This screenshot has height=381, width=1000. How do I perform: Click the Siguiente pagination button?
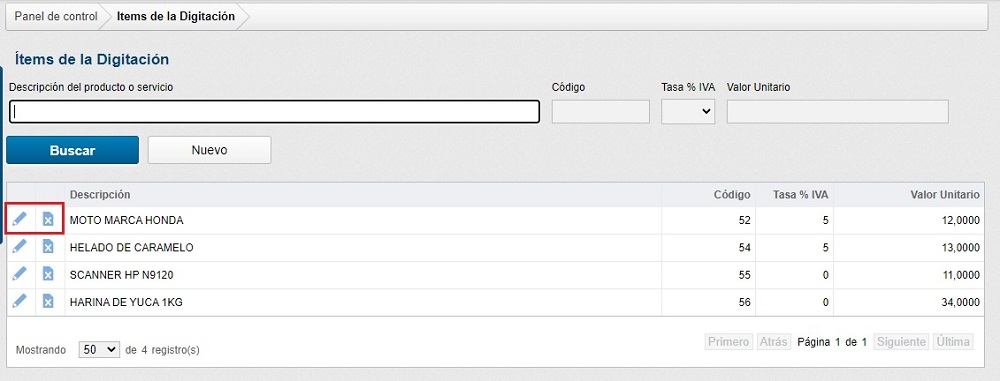click(901, 342)
